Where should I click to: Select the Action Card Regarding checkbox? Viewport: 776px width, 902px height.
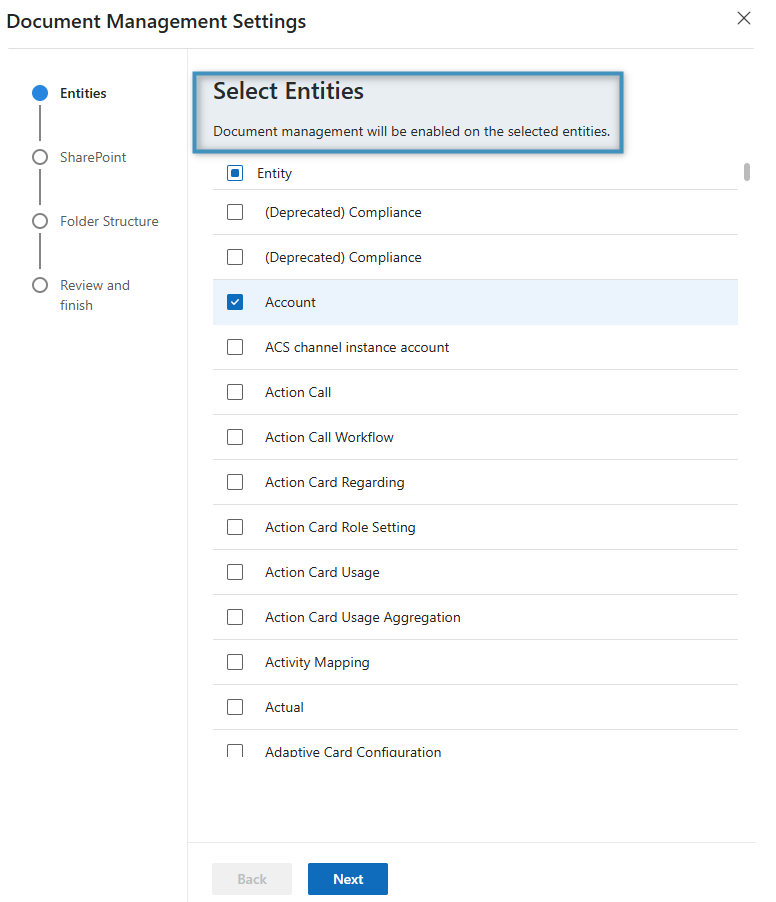pyautogui.click(x=235, y=482)
